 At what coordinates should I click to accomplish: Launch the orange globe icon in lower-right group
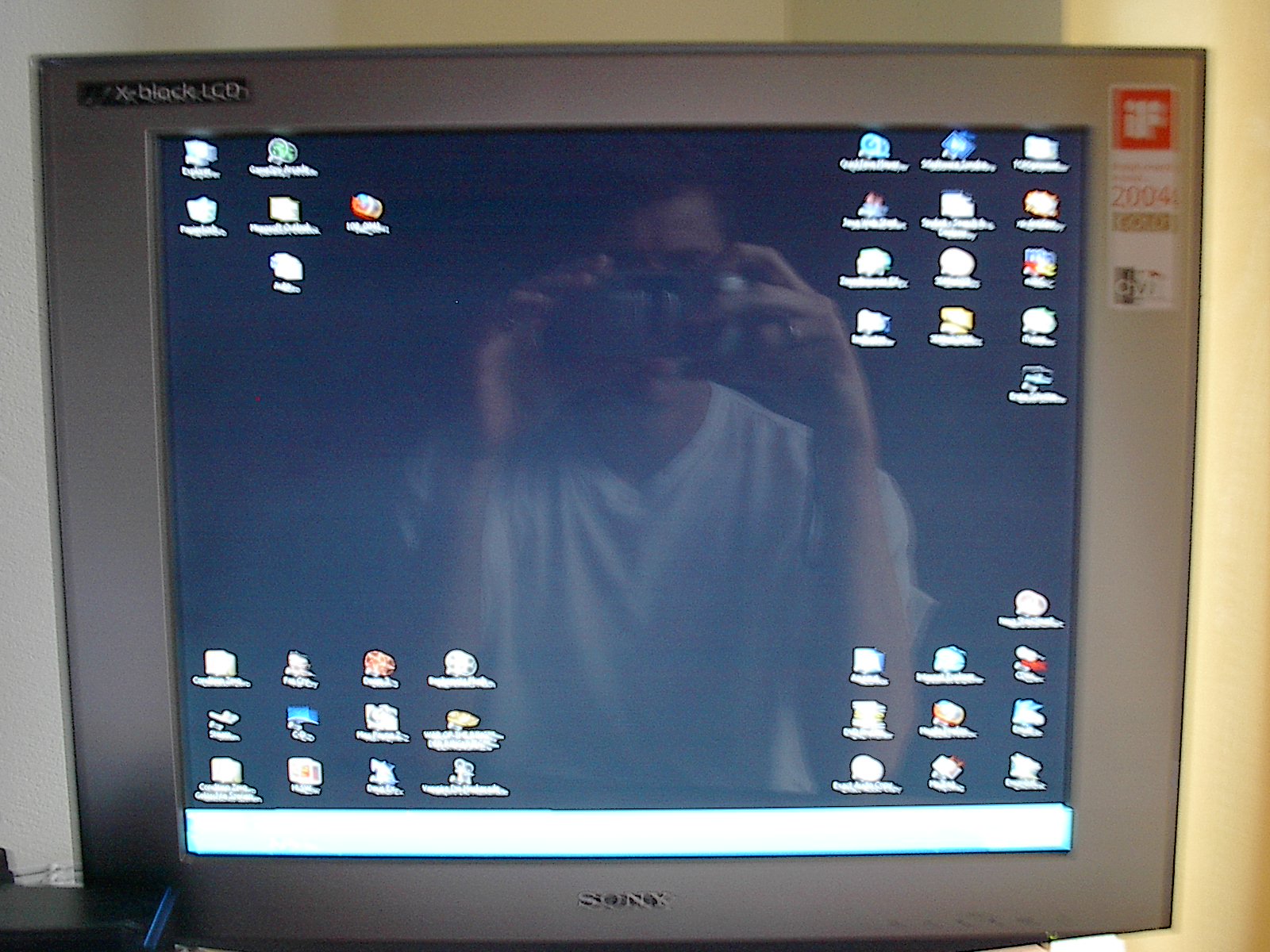click(948, 714)
